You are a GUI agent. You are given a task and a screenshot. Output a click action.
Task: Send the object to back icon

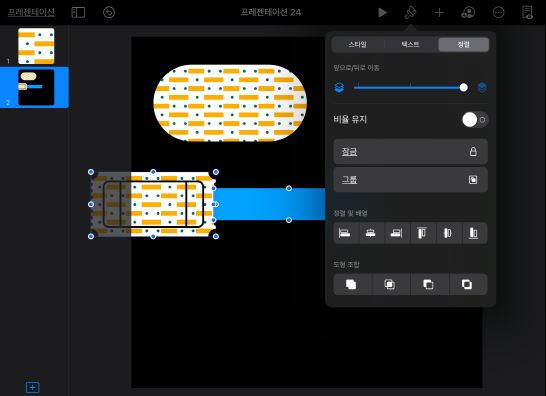click(339, 87)
